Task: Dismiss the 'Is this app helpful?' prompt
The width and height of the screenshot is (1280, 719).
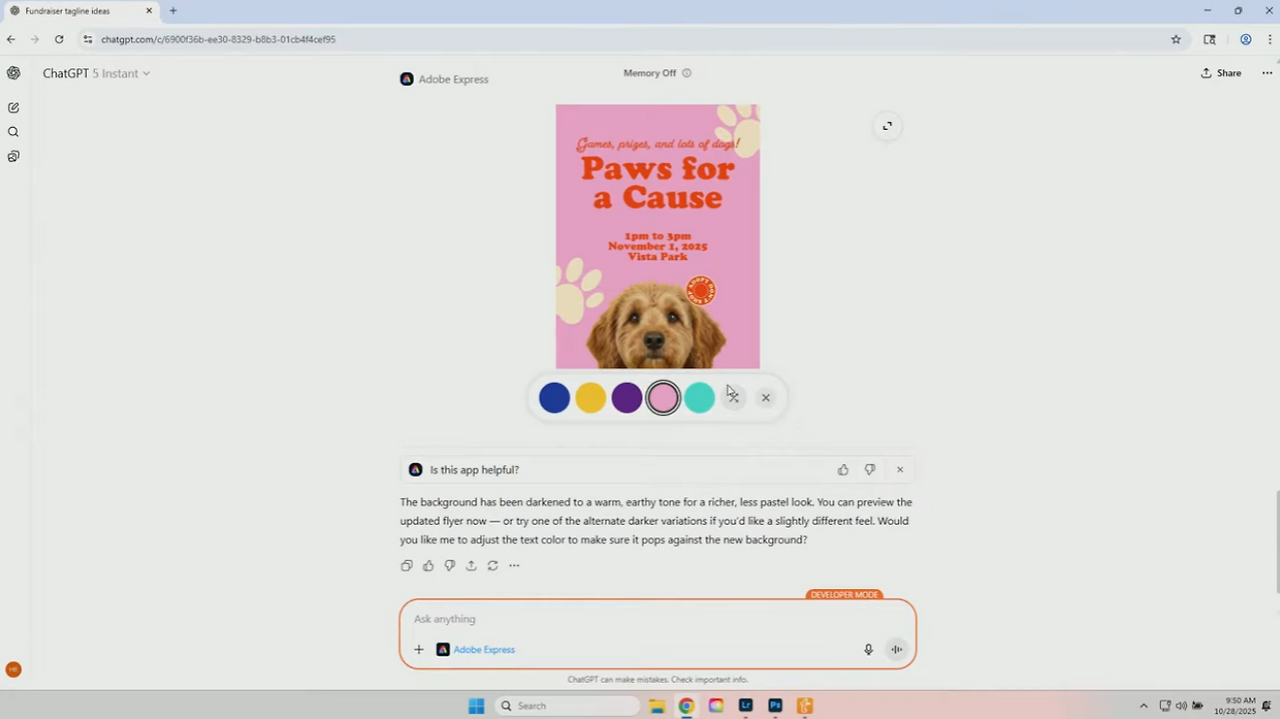Action: [x=900, y=470]
